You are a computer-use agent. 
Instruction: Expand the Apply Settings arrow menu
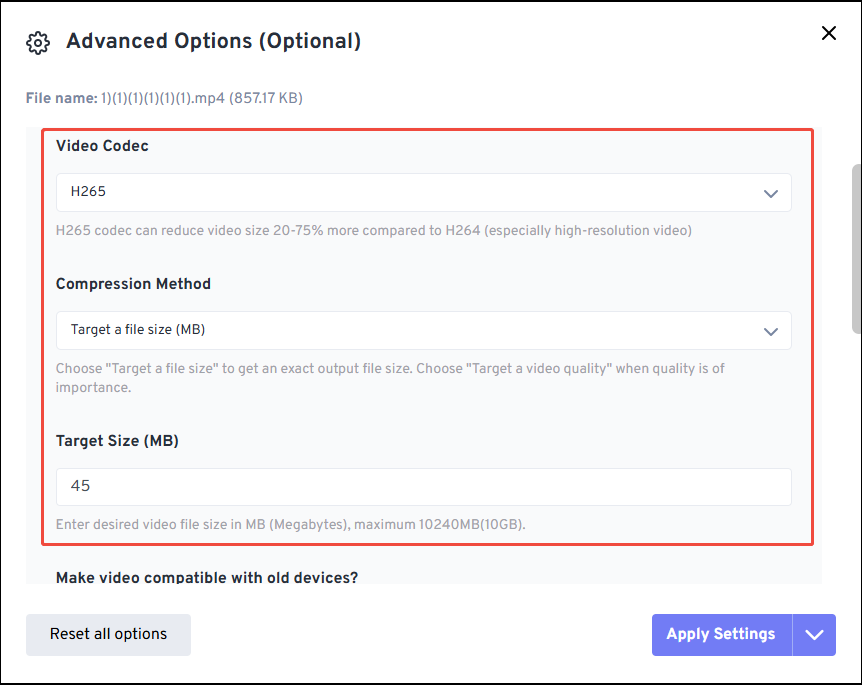tap(814, 634)
